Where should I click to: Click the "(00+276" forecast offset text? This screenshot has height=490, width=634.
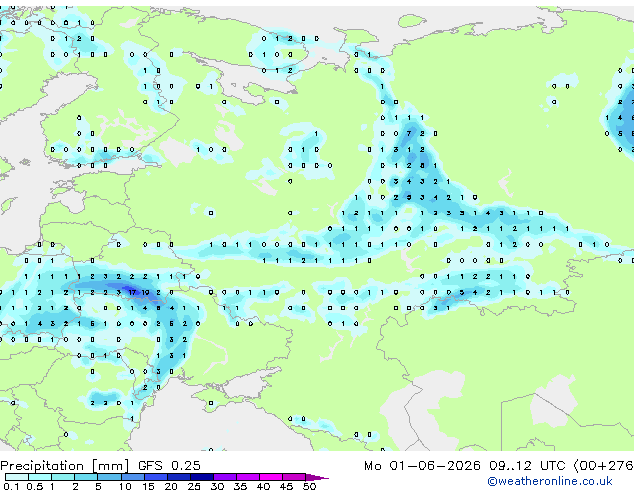[603, 466]
